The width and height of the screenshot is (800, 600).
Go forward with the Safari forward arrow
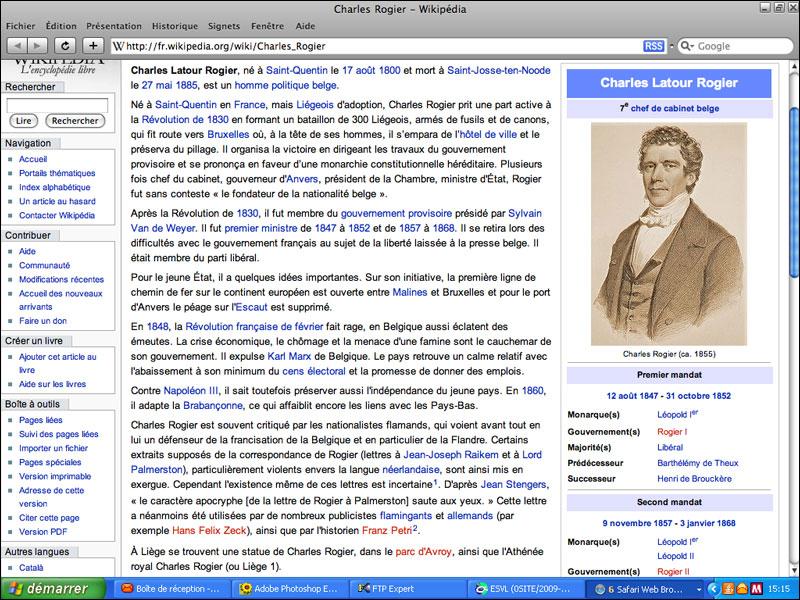click(x=37, y=46)
